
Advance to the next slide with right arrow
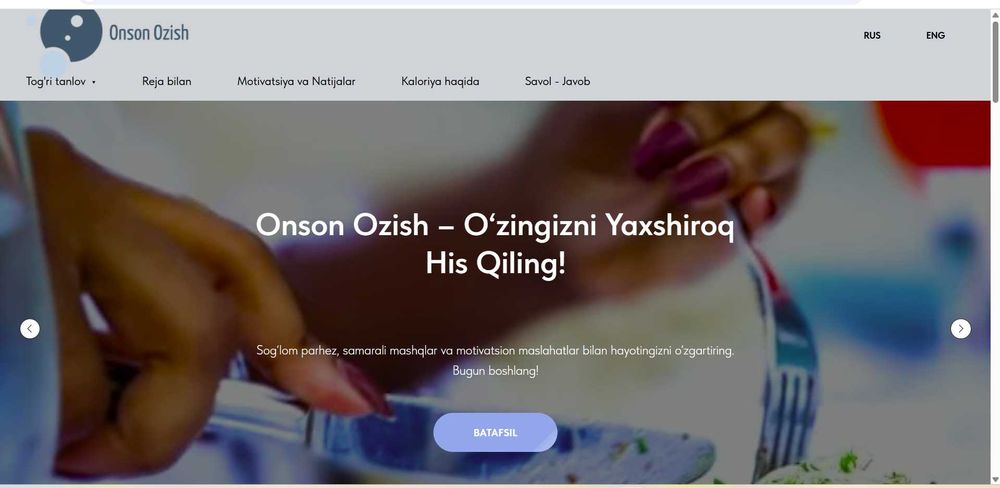(x=960, y=329)
